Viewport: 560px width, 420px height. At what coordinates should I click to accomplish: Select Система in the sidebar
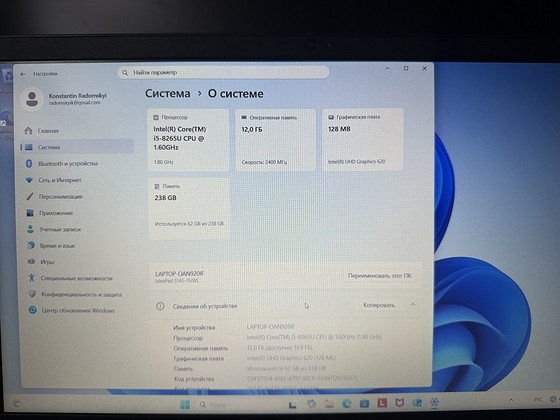pos(77,147)
